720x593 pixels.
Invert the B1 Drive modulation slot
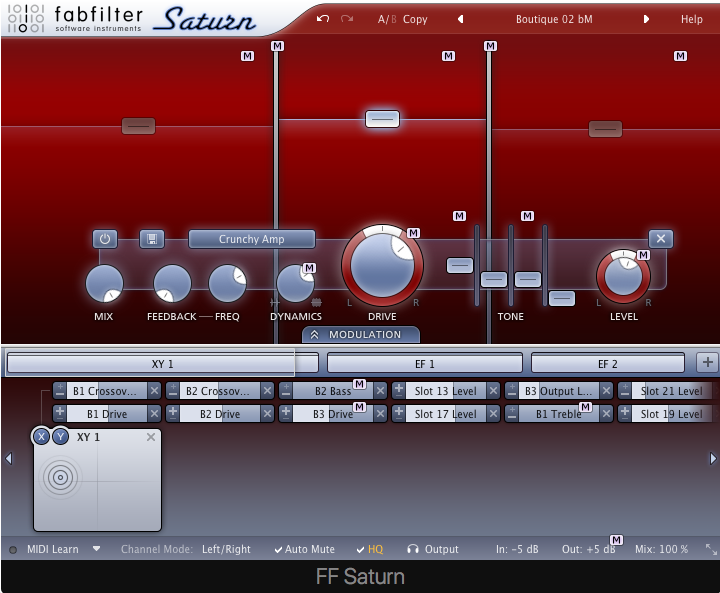pyautogui.click(x=60, y=414)
